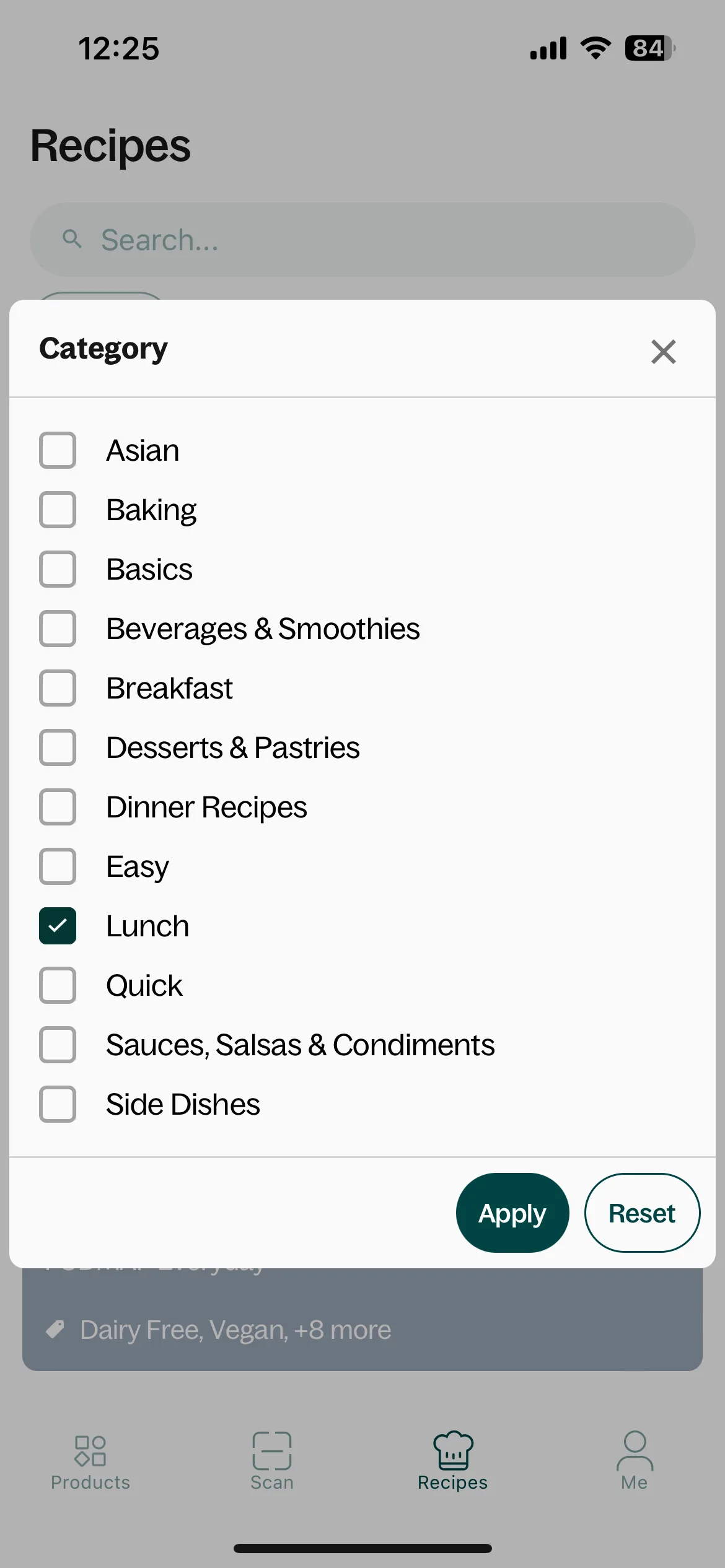Click the search magnifier icon
Screen dimensions: 725x1568
click(72, 239)
